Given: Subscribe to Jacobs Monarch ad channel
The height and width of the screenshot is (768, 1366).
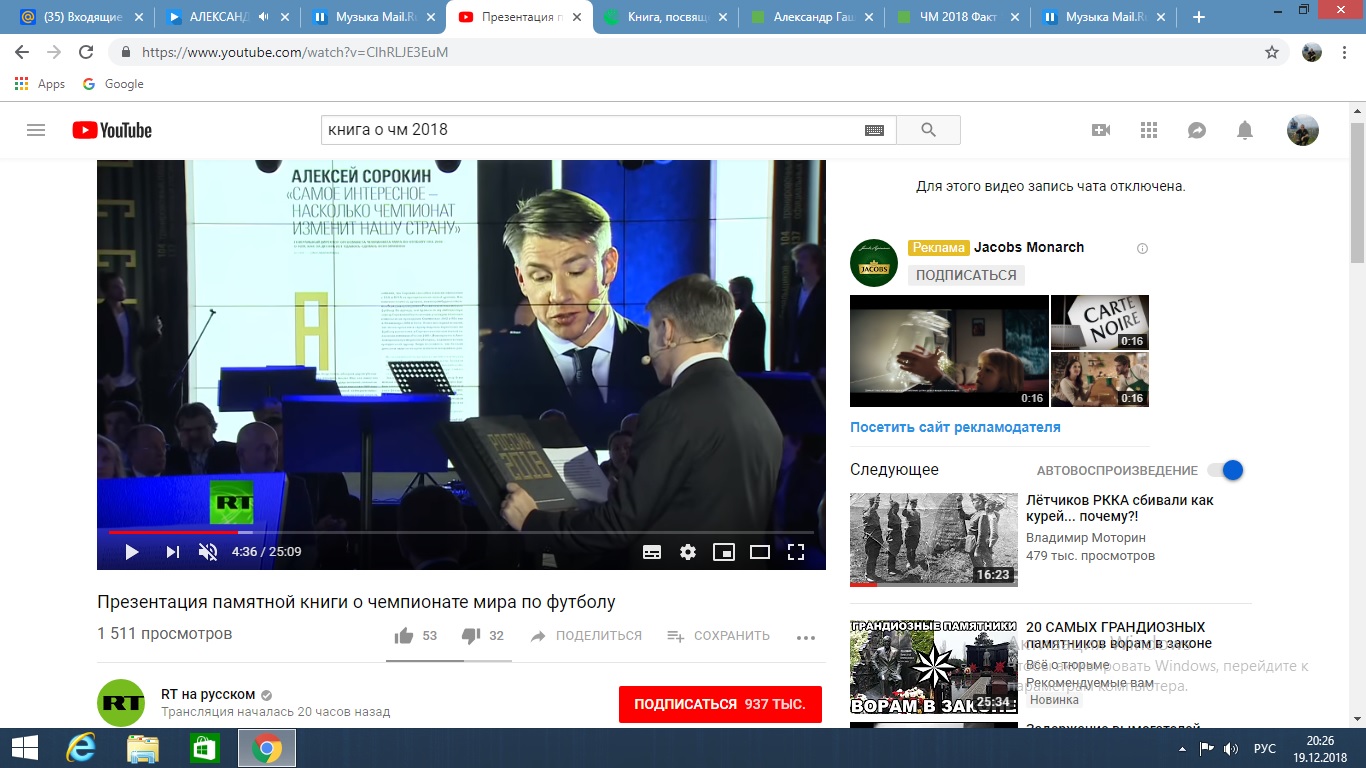Looking at the screenshot, I should click(x=967, y=275).
